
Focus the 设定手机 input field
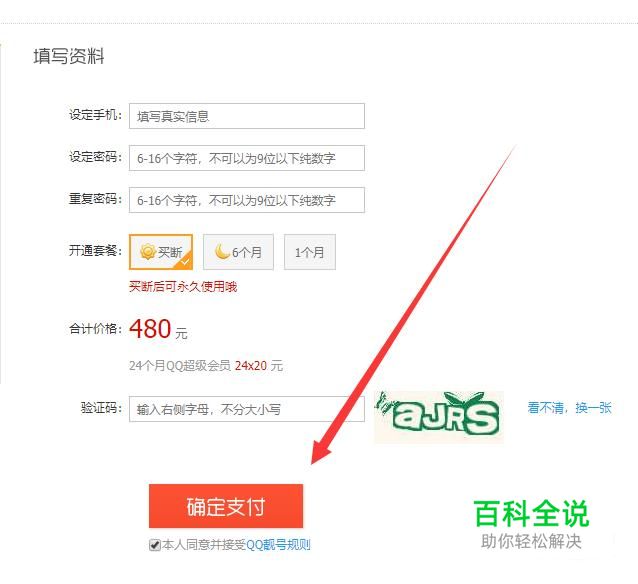coord(247,116)
